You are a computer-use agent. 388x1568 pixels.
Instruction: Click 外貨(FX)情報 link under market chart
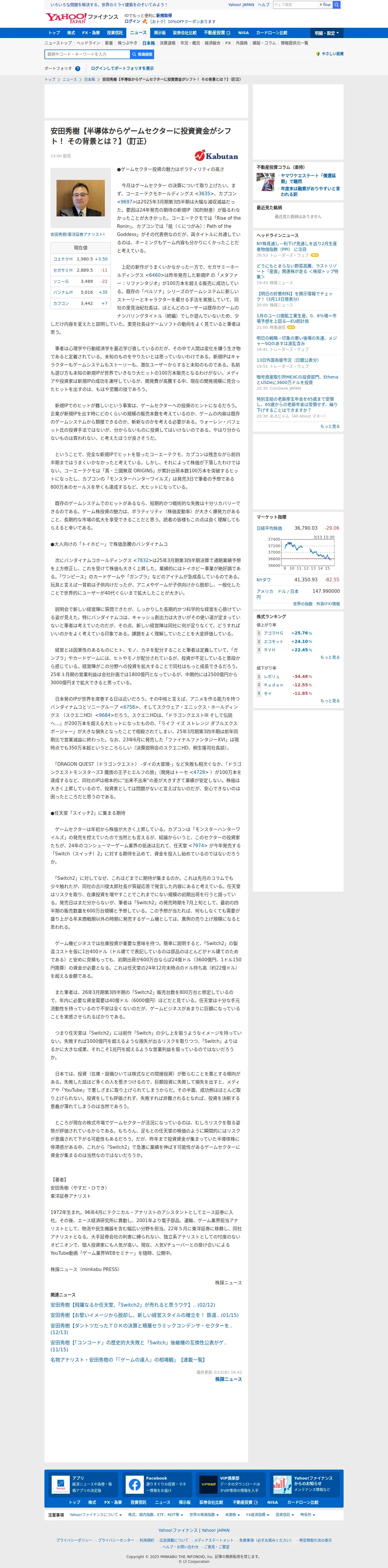tap(328, 604)
